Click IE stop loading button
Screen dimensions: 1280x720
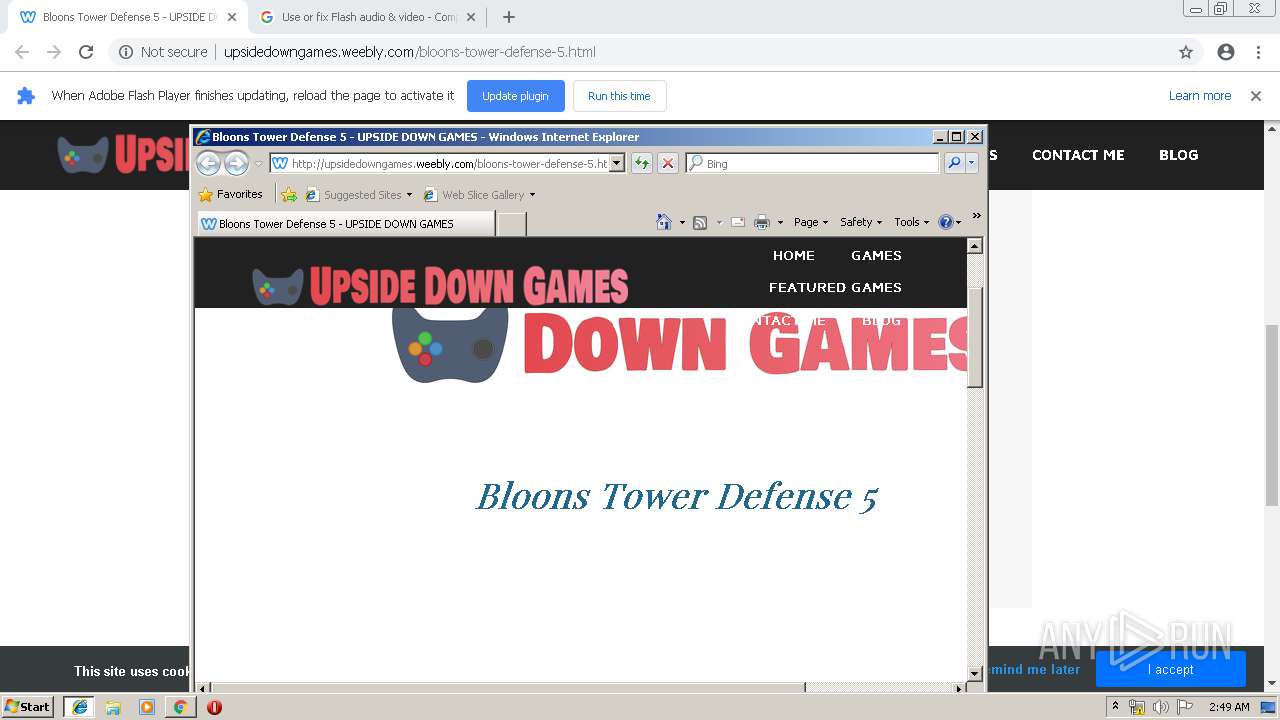[668, 163]
